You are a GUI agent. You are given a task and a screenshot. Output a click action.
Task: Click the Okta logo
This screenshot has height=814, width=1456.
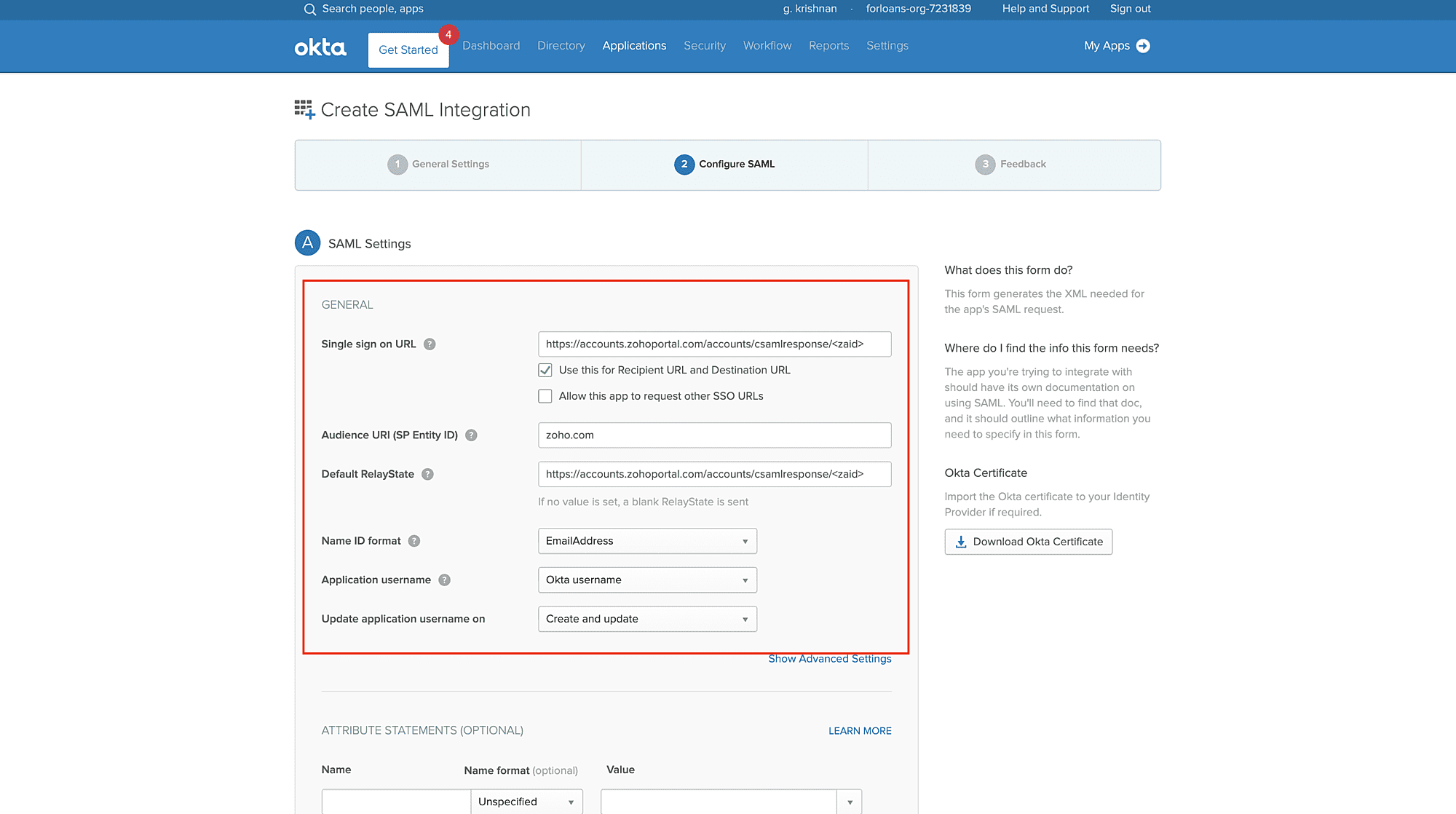pyautogui.click(x=320, y=47)
